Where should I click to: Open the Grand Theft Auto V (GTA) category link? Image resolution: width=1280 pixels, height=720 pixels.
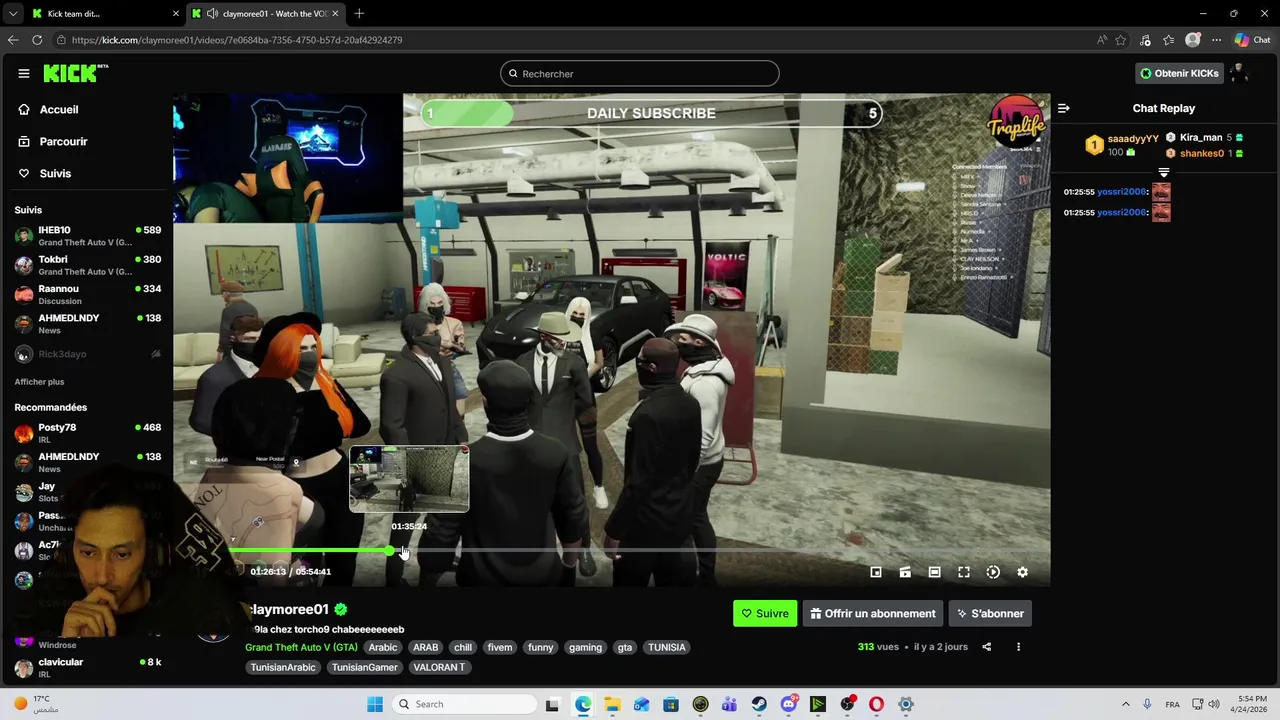coord(301,647)
